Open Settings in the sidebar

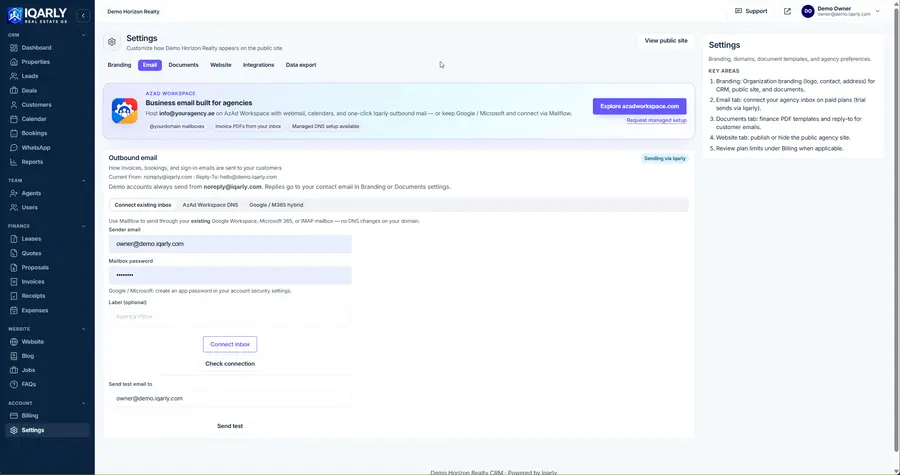pos(47,430)
